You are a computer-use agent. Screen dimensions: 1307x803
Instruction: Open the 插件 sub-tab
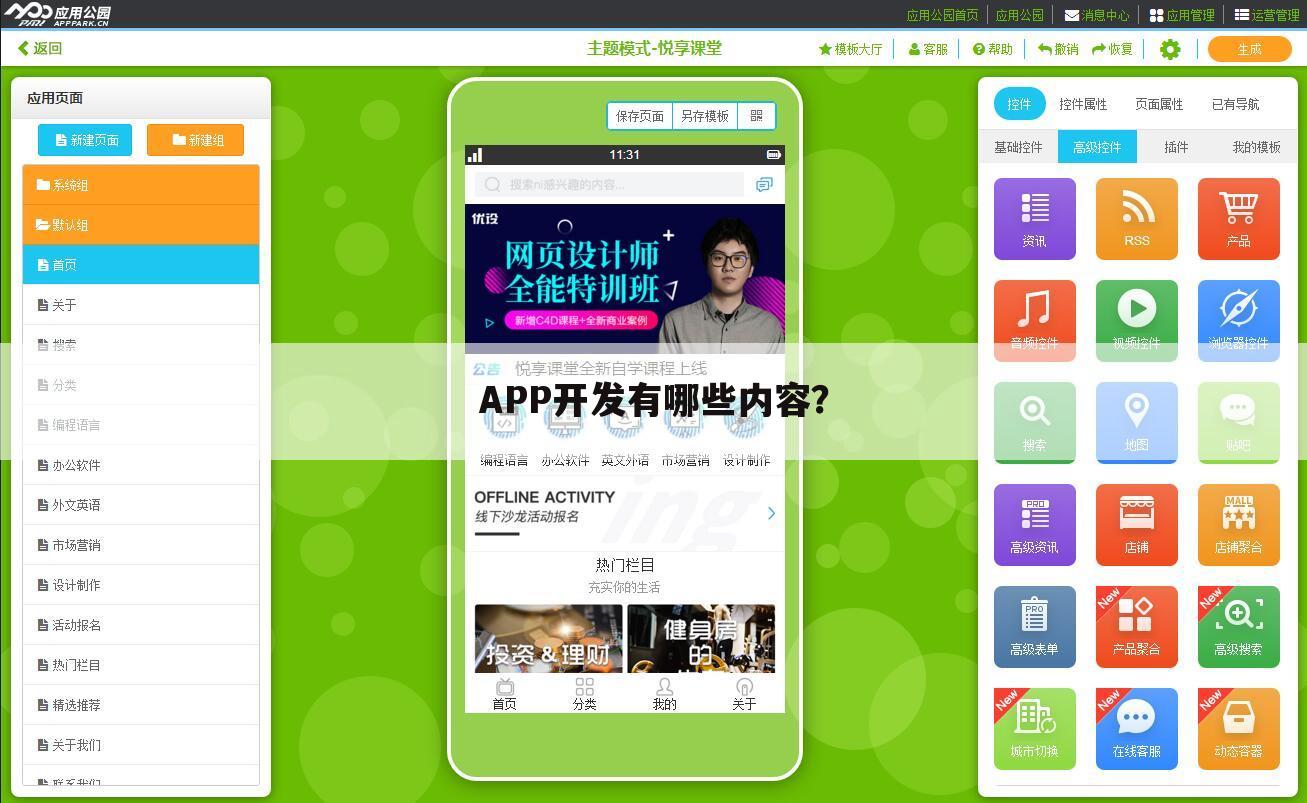1176,147
